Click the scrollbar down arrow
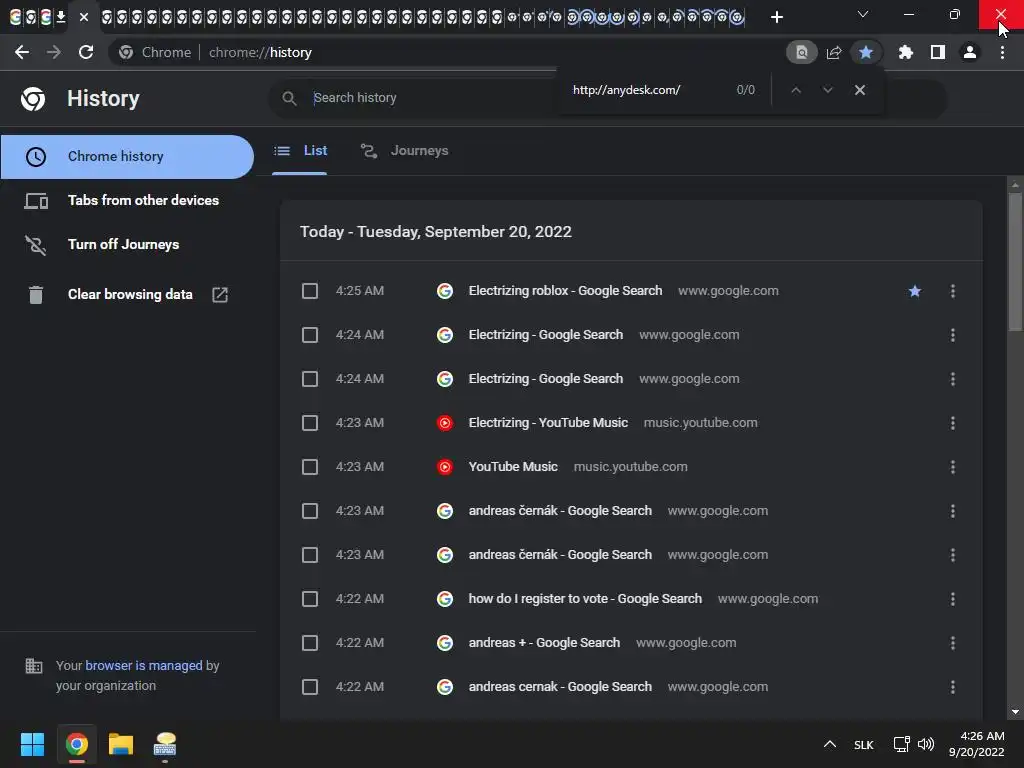 pos(1015,712)
